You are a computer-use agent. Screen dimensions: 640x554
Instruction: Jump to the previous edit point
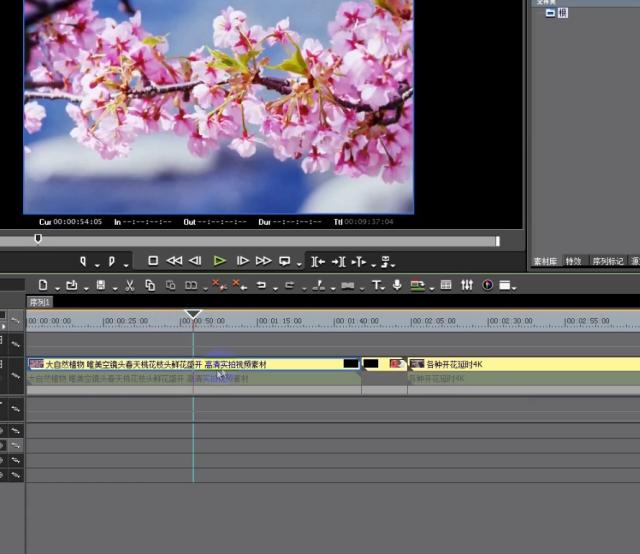[318, 261]
